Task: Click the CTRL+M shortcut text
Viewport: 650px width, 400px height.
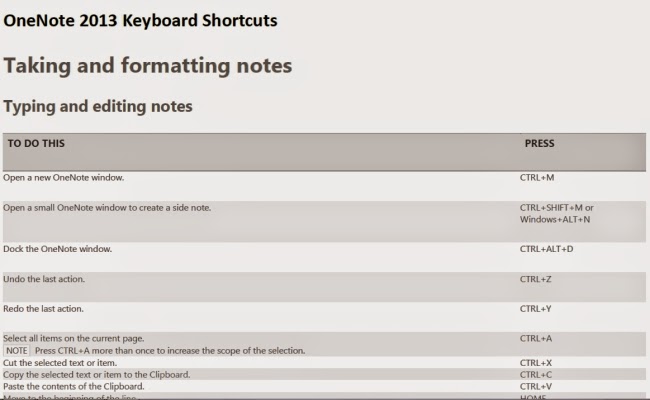Action: point(537,178)
